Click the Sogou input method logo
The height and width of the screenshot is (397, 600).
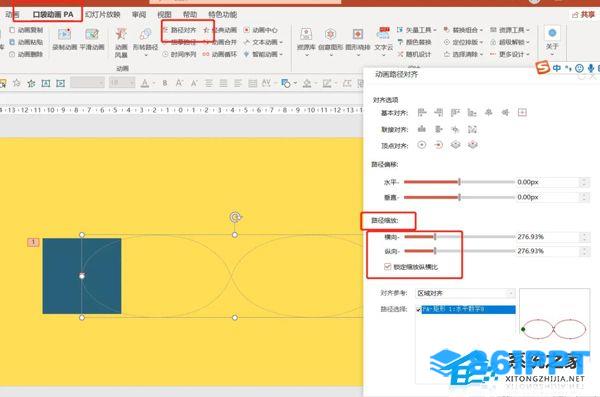click(x=542, y=68)
